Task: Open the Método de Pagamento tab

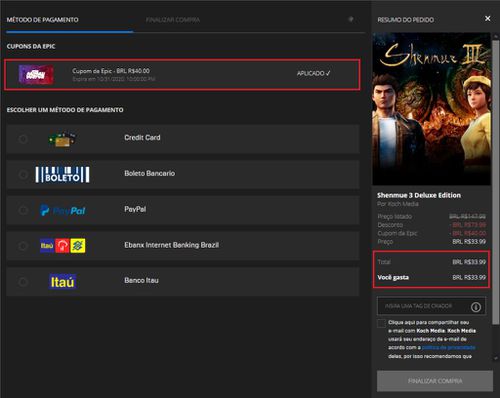Action: 43,20
